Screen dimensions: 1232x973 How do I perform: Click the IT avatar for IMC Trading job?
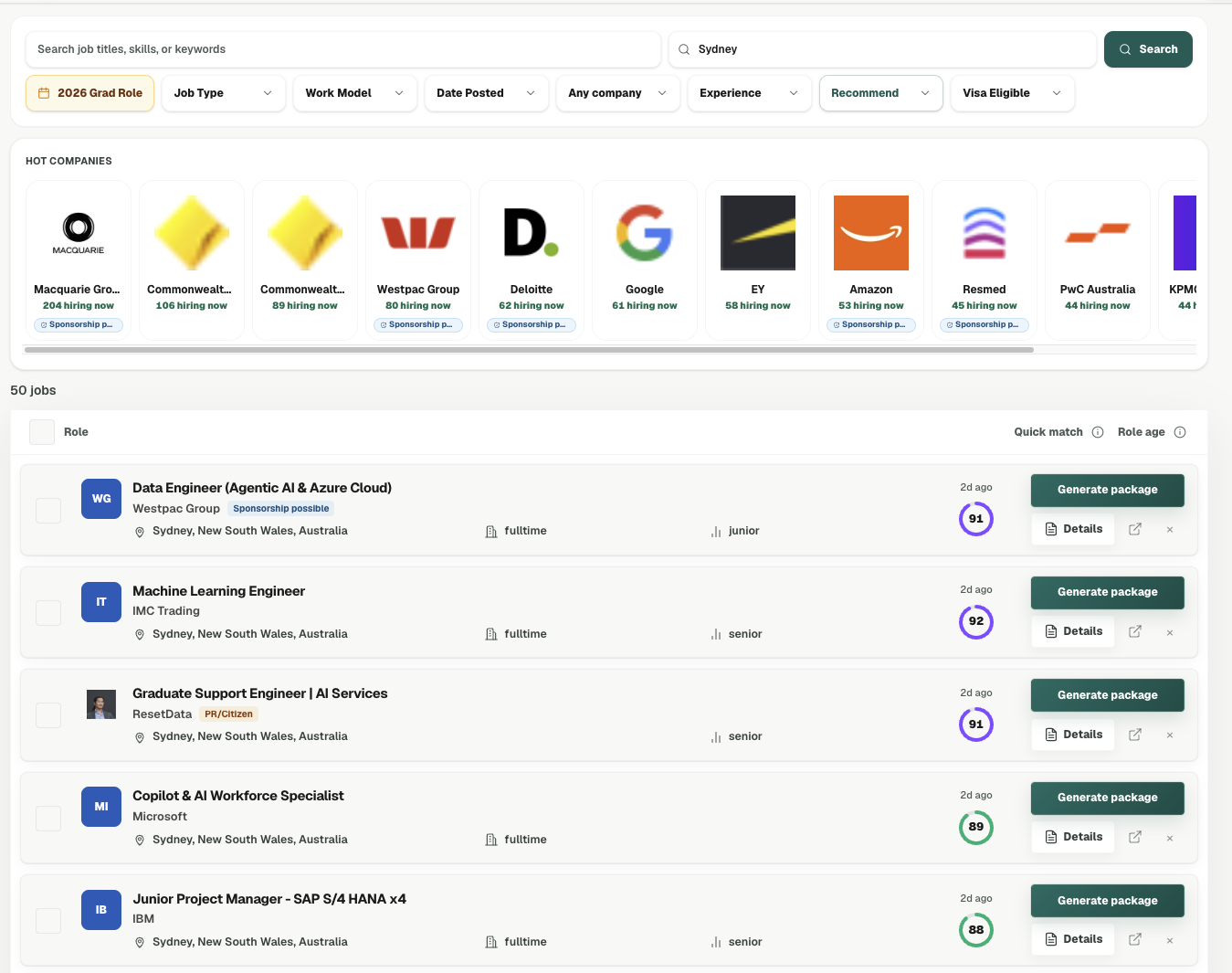point(101,602)
